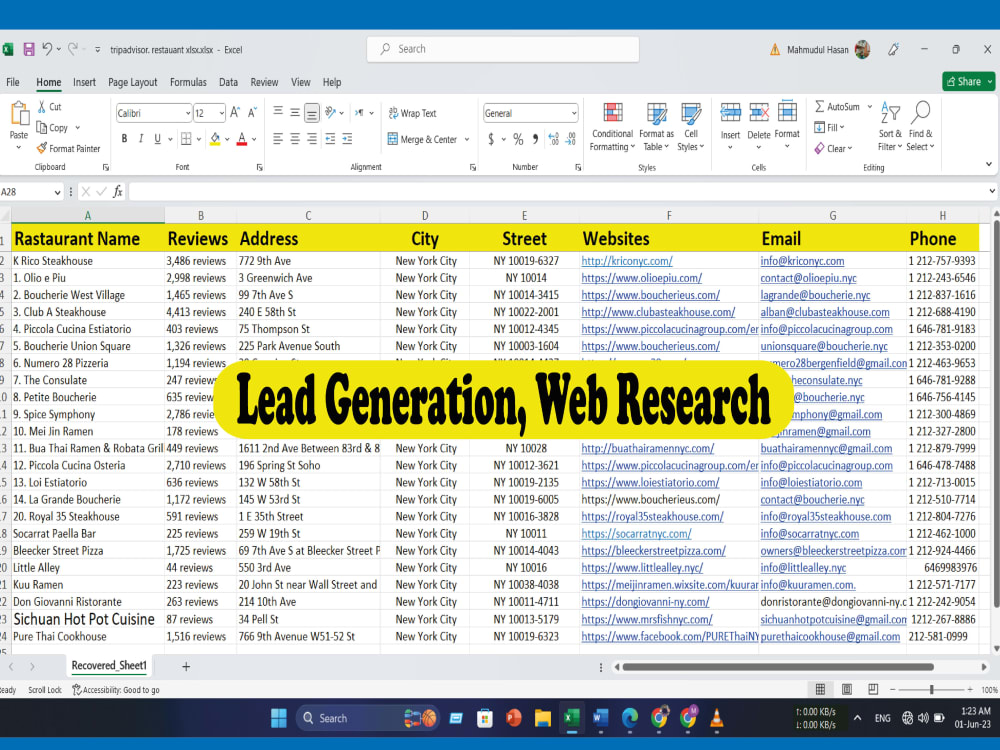This screenshot has height=750, width=1000.
Task: Undo the last action
Action: tap(47, 49)
